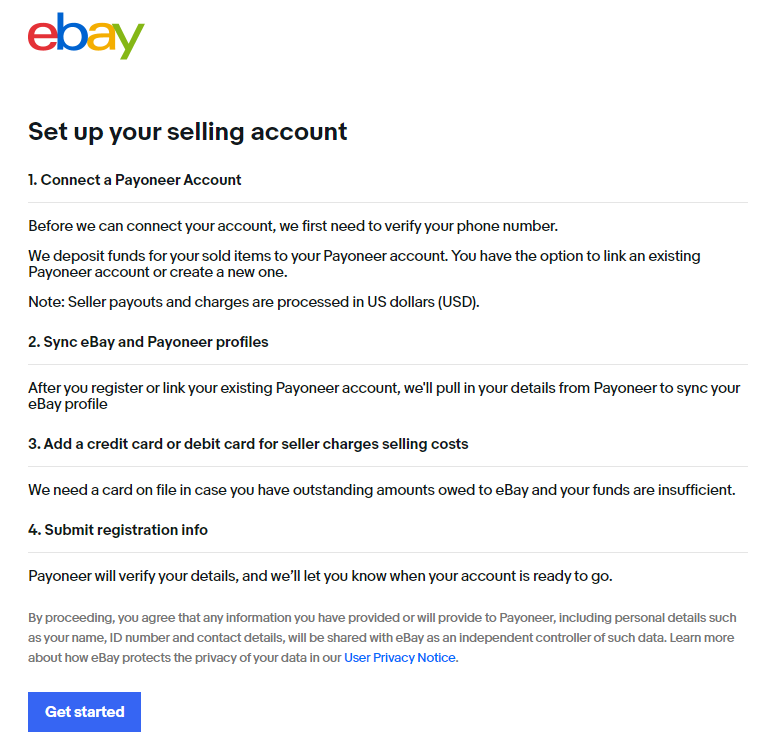Click the deposit funds to Payoneer paragraph
The width and height of the screenshot is (775, 756).
(x=364, y=264)
